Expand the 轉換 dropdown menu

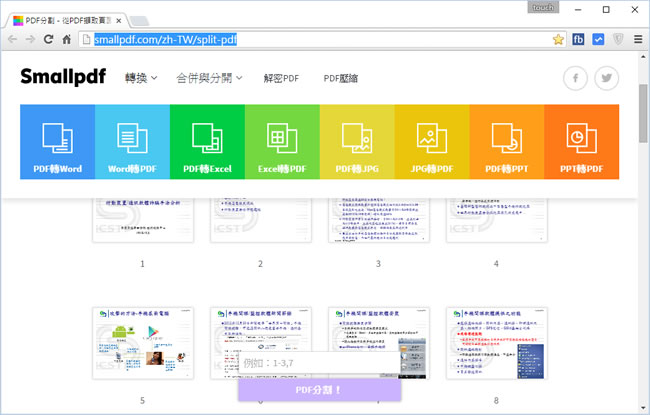141,78
